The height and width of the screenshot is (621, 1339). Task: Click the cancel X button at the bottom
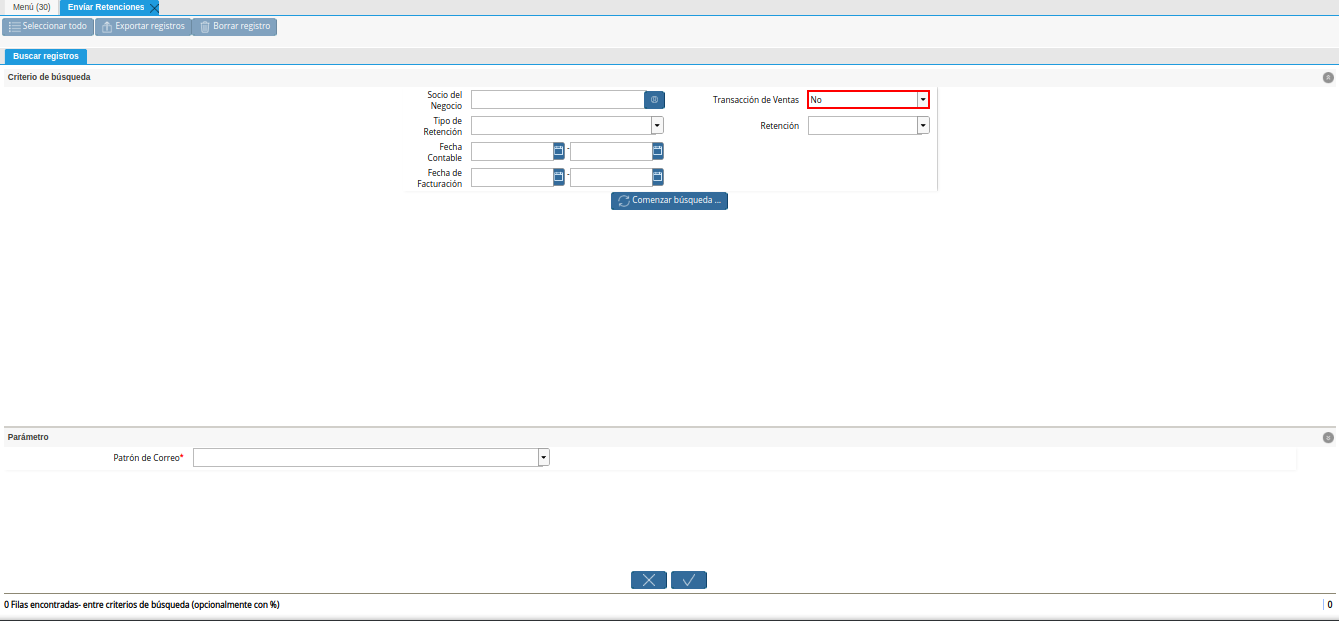[x=649, y=580]
